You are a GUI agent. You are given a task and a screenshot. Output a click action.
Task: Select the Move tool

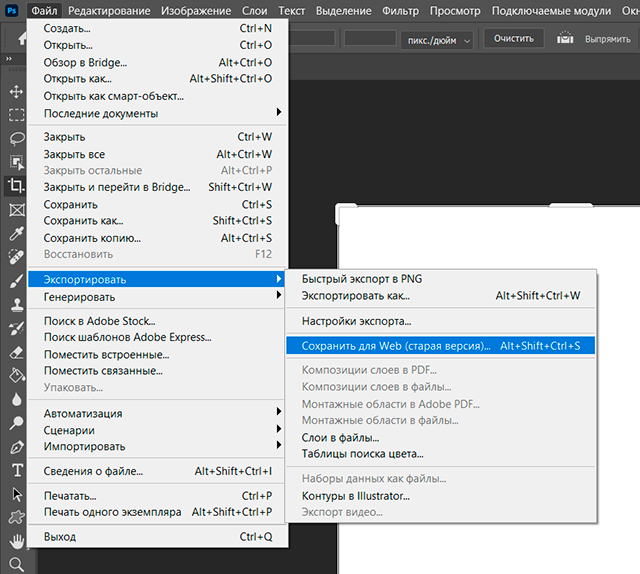(16, 92)
